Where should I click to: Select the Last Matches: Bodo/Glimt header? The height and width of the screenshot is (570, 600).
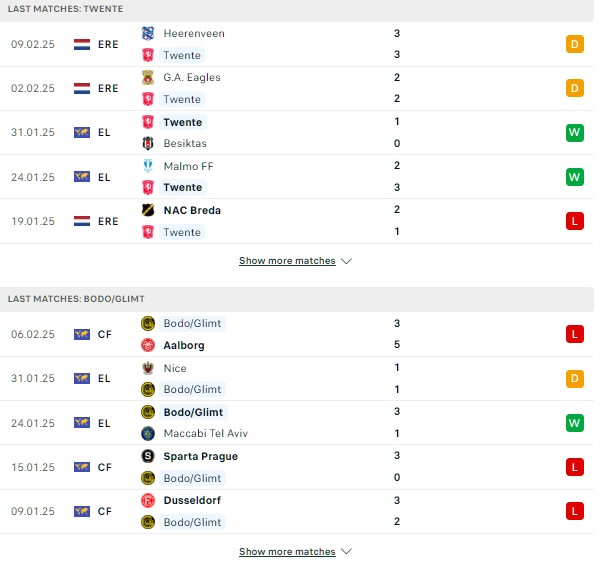point(297,299)
